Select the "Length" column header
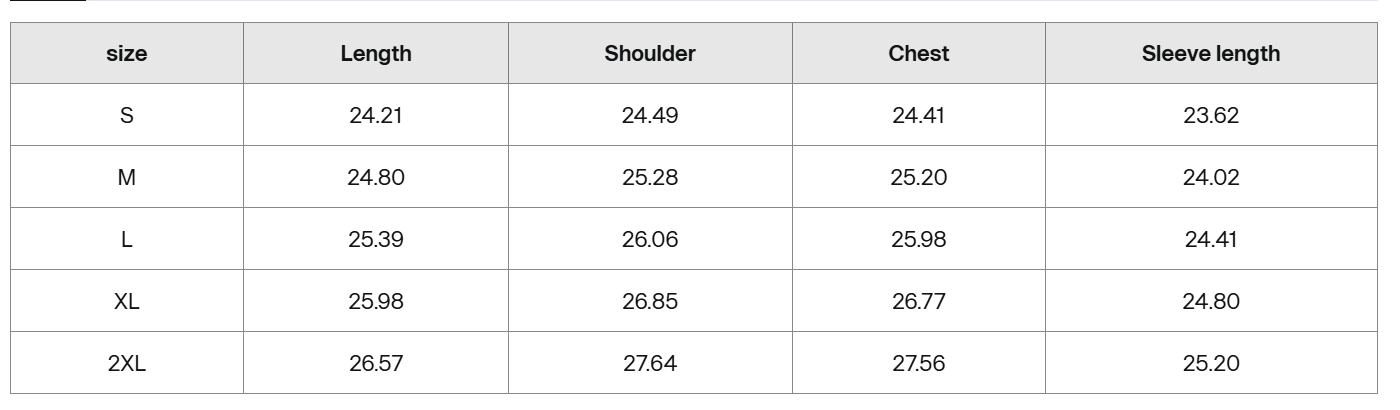The height and width of the screenshot is (410, 1400). pos(376,54)
